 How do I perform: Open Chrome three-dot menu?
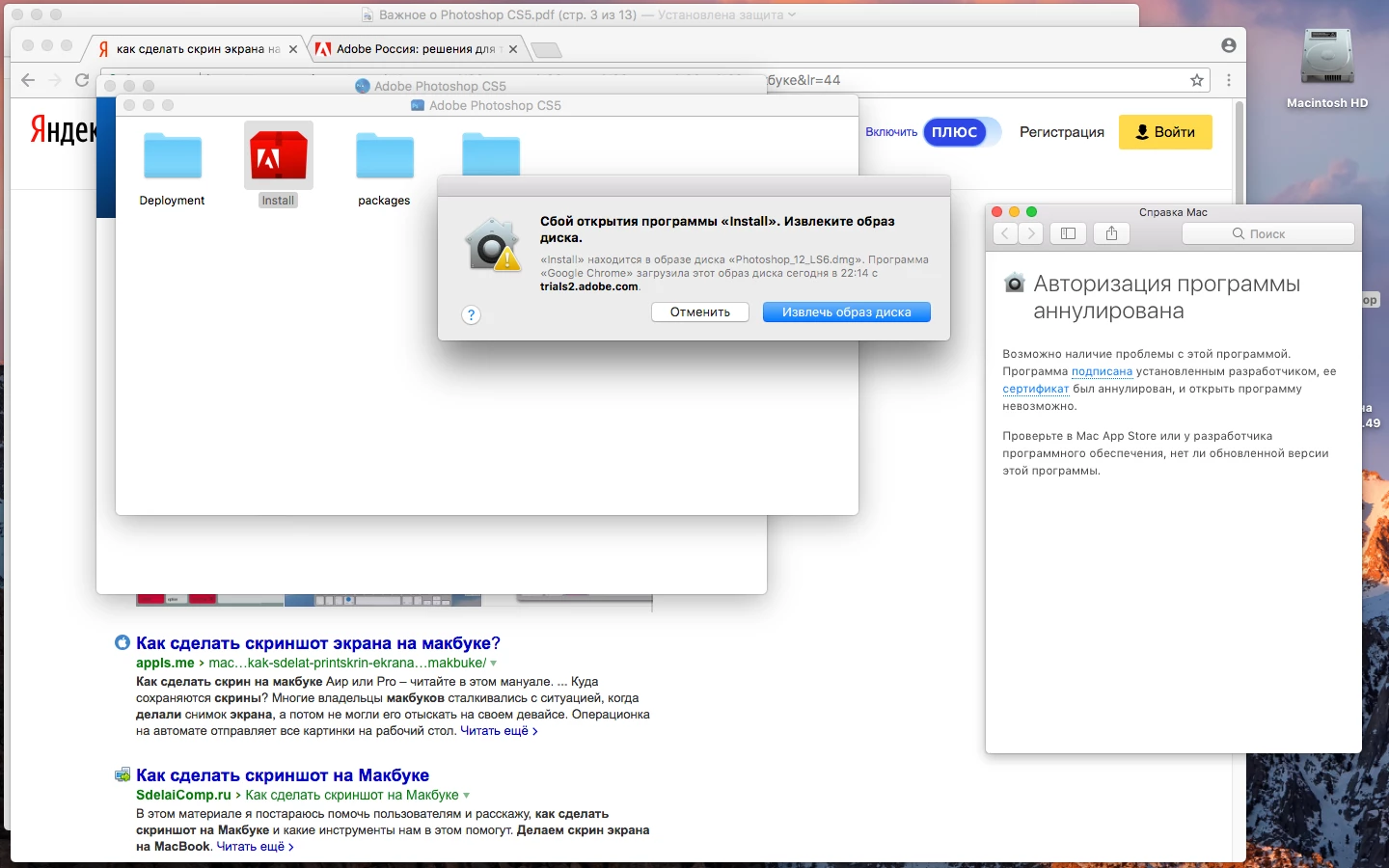coord(1229,80)
